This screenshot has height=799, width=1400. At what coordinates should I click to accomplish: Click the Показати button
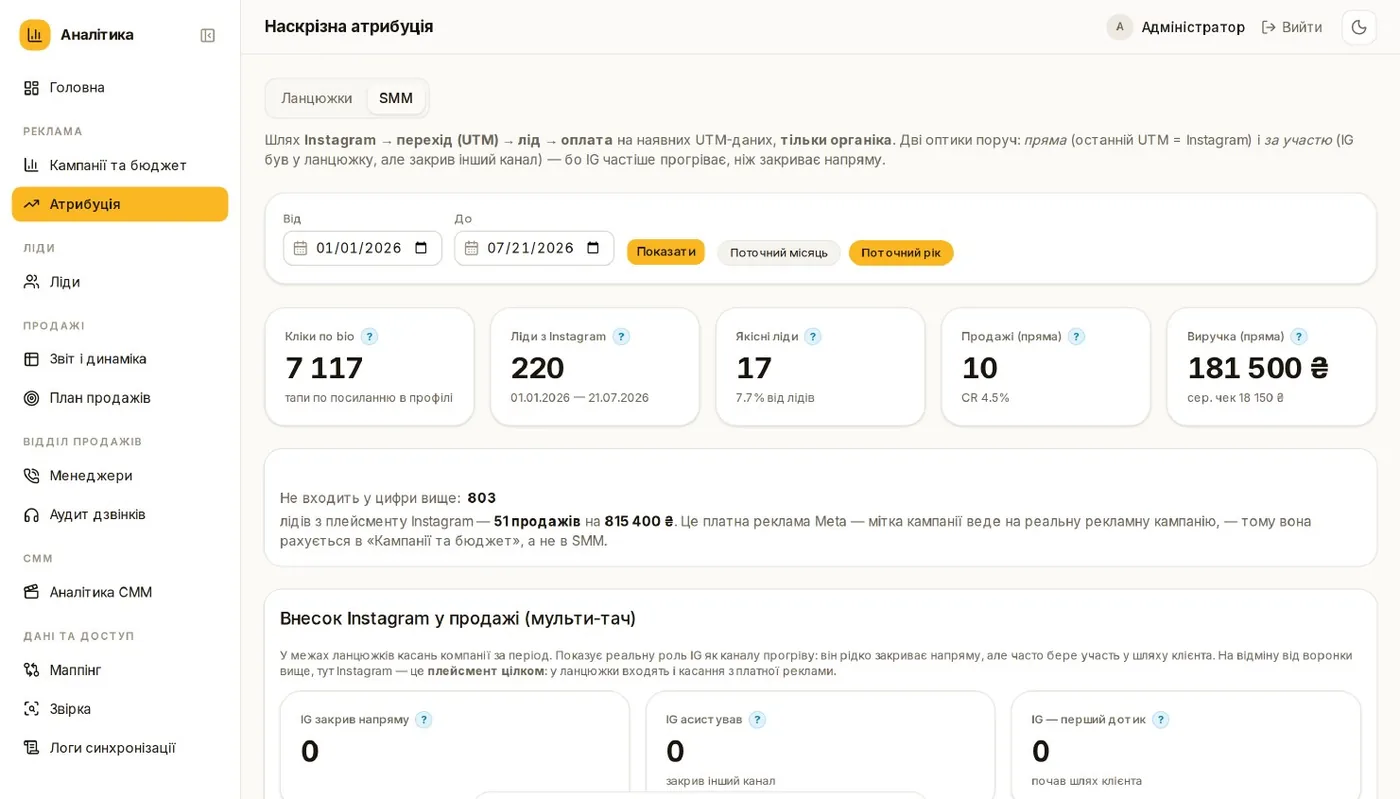point(666,252)
